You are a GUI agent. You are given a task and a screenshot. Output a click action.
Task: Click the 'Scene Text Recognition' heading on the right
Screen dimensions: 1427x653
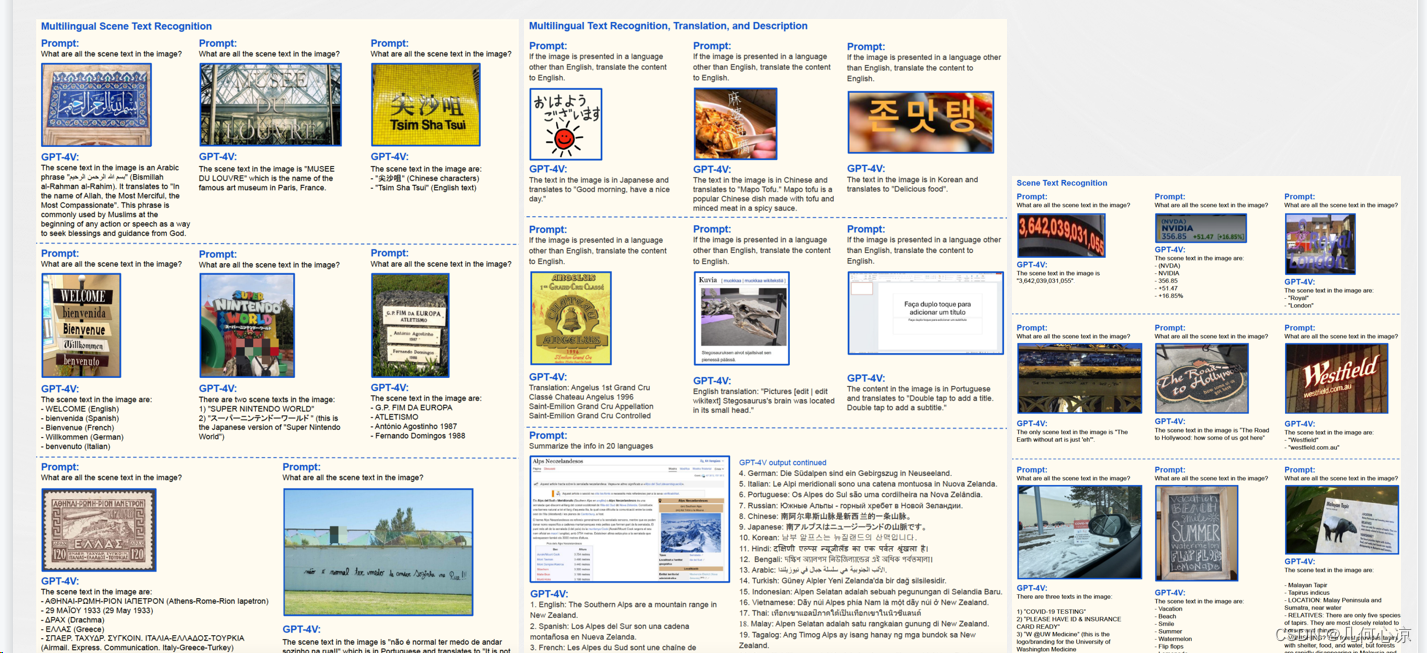(x=1062, y=183)
